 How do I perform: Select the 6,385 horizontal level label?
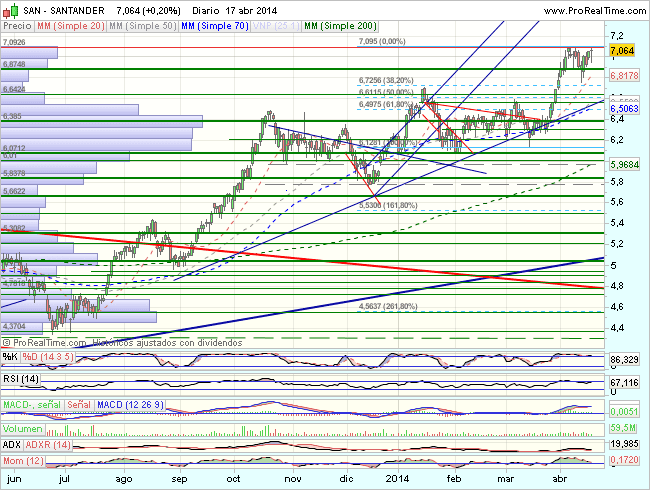pos(12,116)
